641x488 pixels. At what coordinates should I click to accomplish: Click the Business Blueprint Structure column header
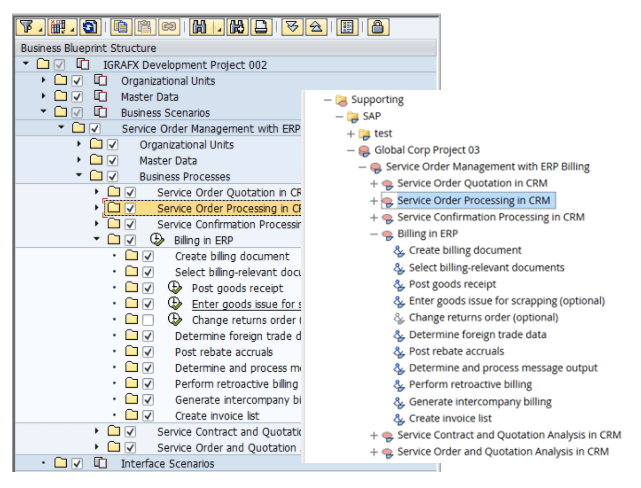click(226, 48)
